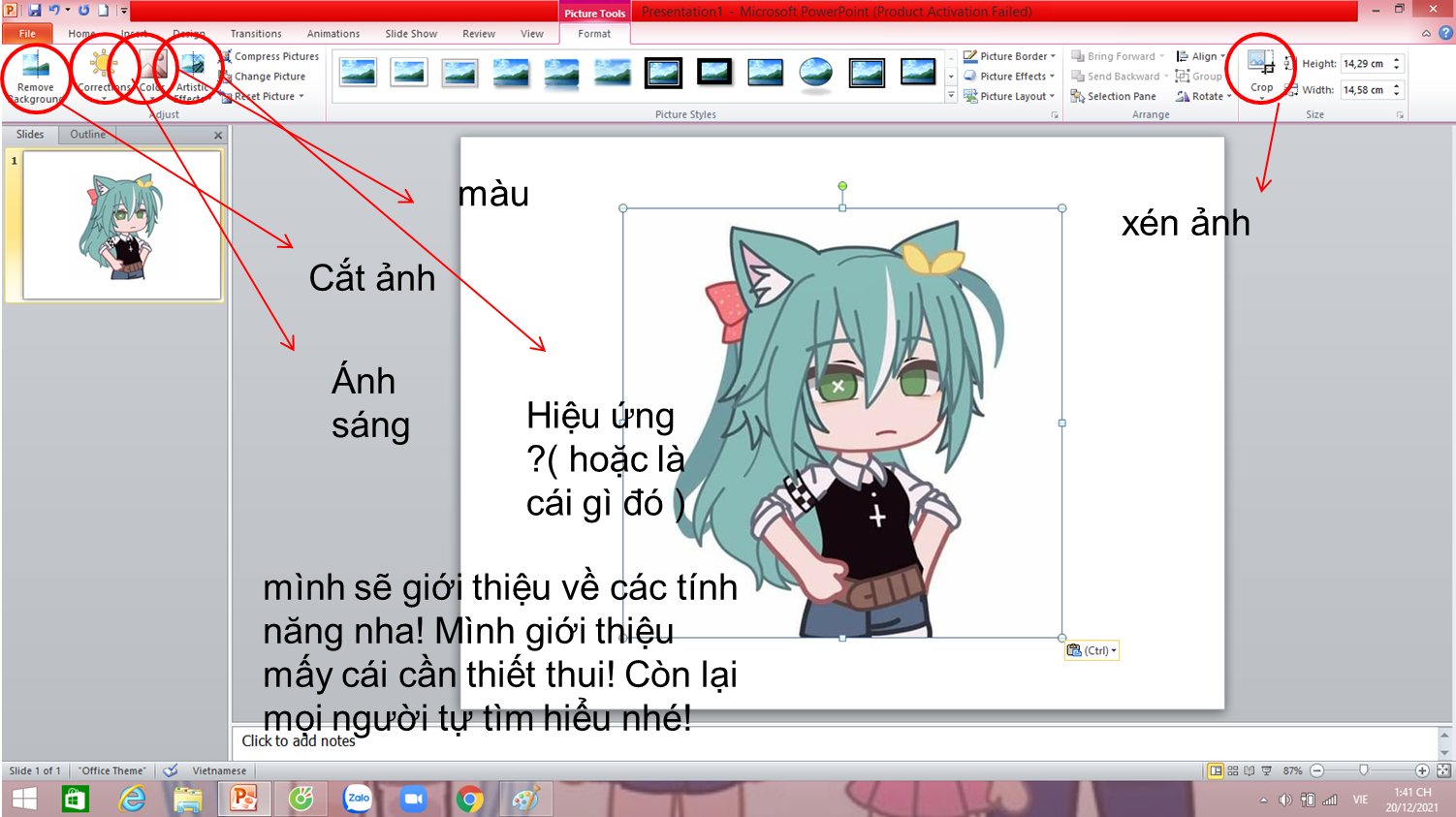
Task: Expand the Rotate options menu
Action: coord(1204,96)
